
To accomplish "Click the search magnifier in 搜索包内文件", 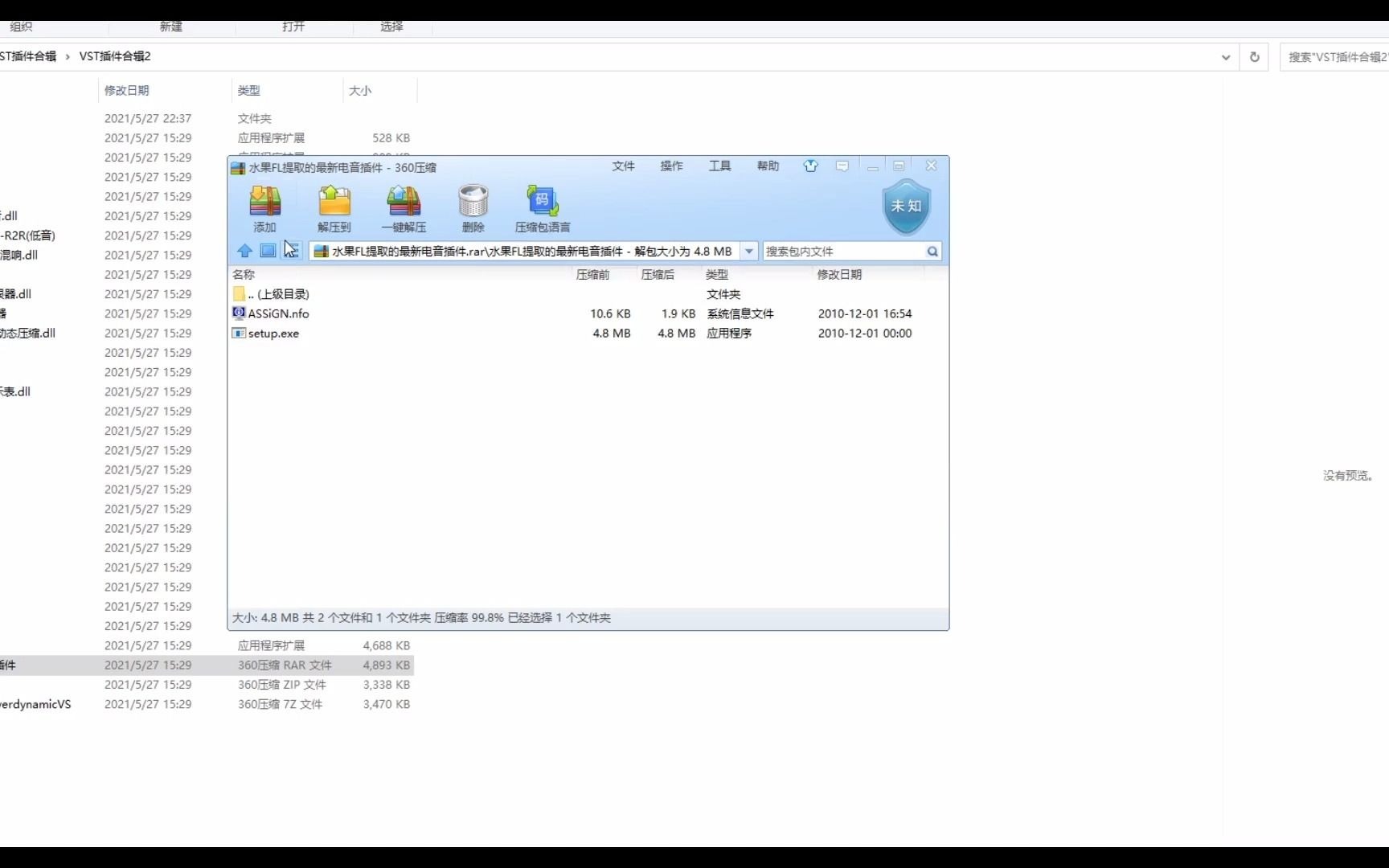I will click(932, 252).
